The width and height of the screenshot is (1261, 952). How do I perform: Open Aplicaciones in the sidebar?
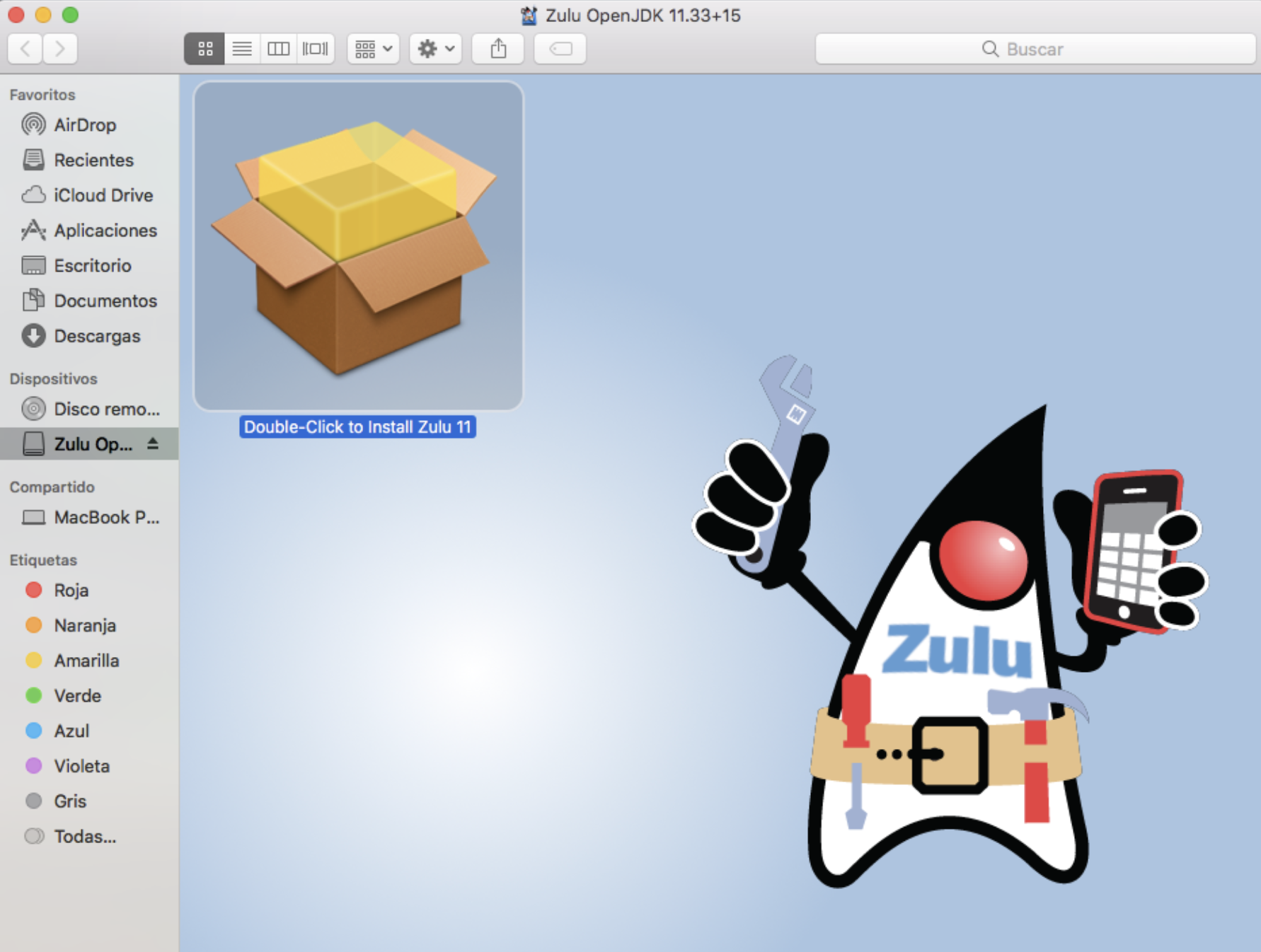[89, 231]
